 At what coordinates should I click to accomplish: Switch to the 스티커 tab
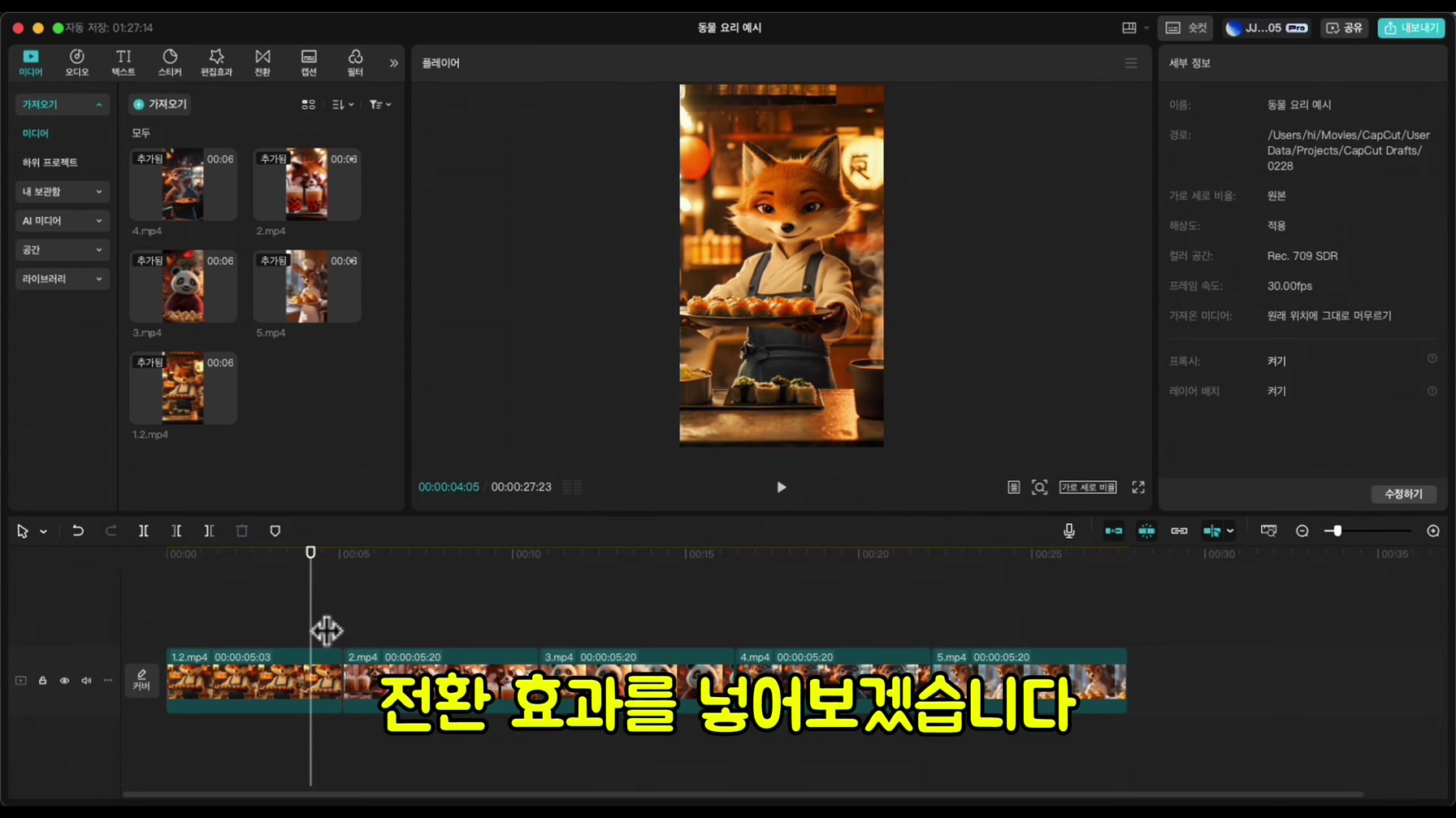pos(170,63)
